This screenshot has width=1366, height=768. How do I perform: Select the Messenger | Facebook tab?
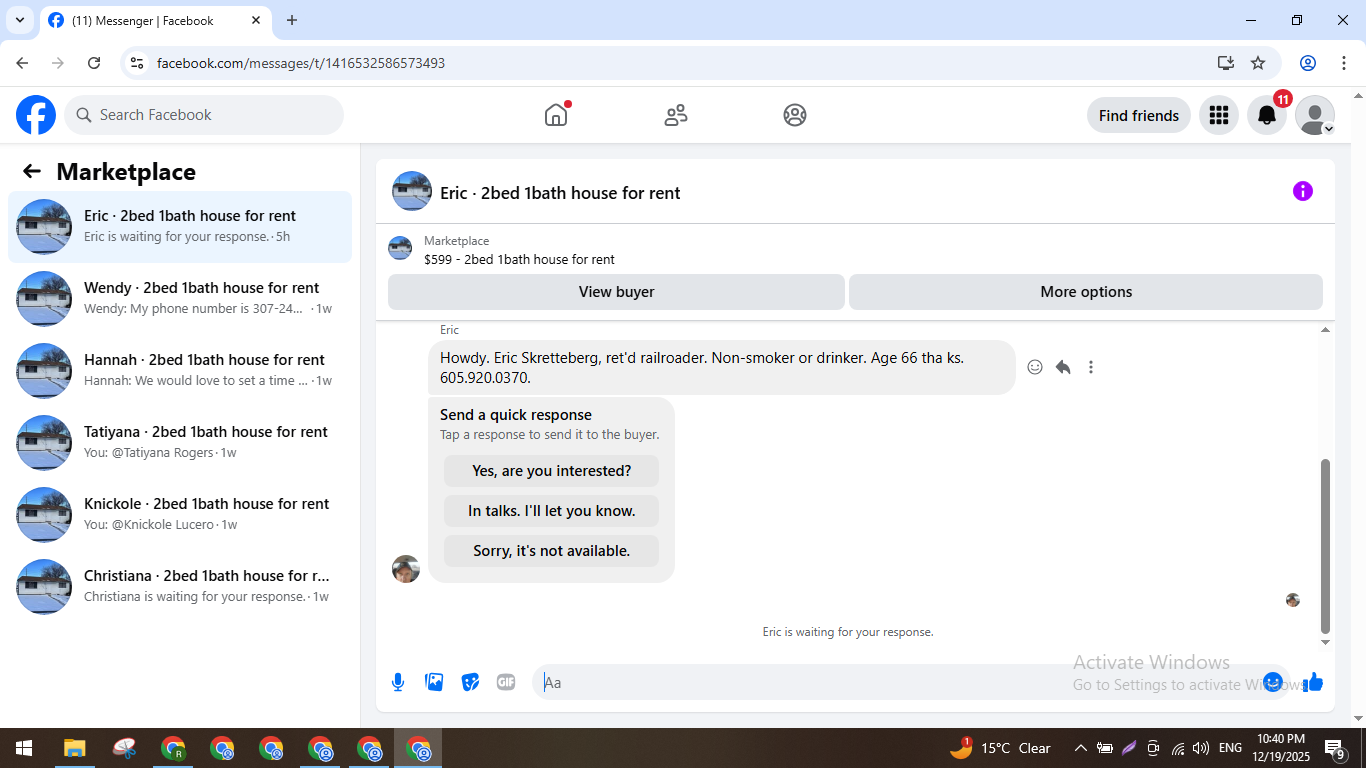(x=155, y=20)
